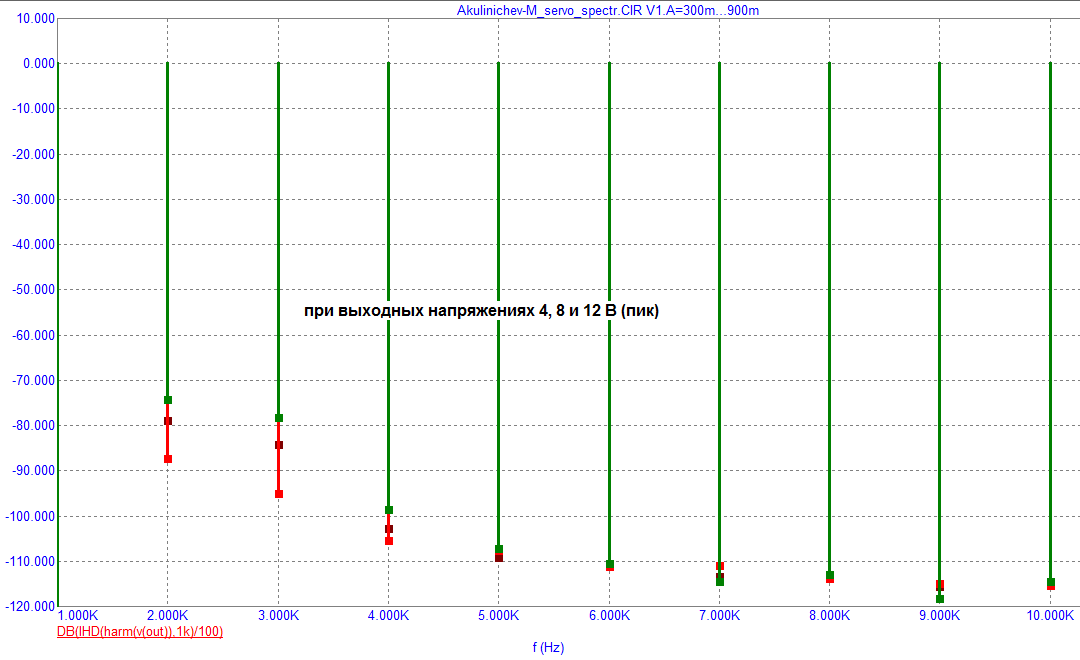Click the -40.000 y-axis label
Viewport: 1080px width, 660px height.
coord(34,245)
